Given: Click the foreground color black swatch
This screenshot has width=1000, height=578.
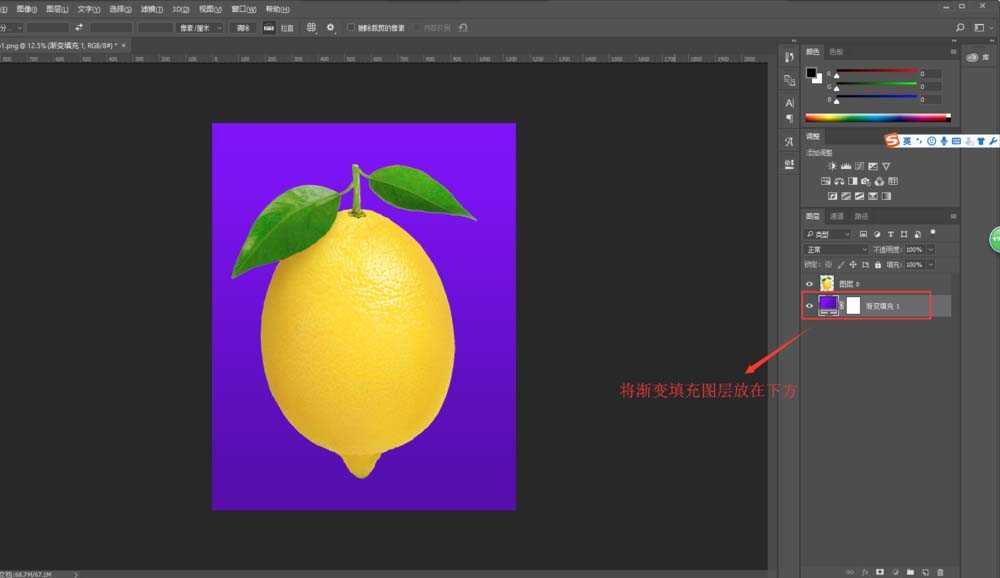Looking at the screenshot, I should click(813, 73).
